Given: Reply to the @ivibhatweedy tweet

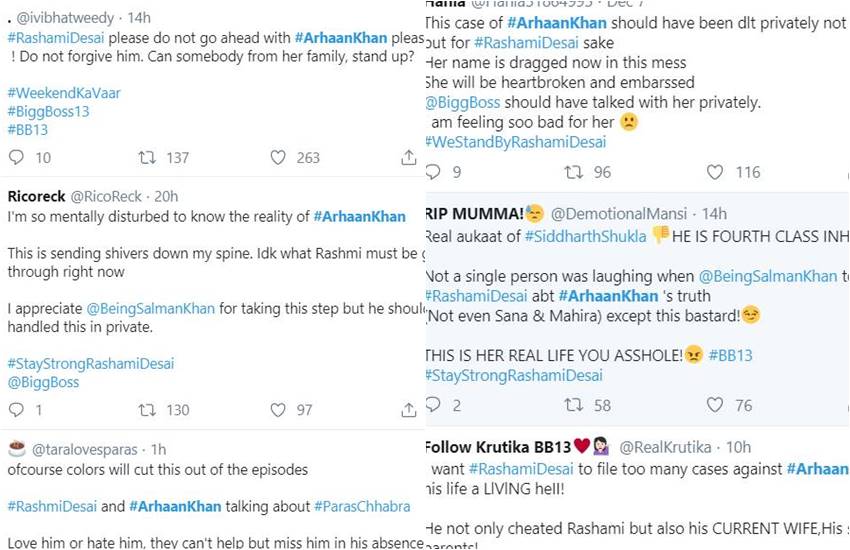Looking at the screenshot, I should point(16,157).
